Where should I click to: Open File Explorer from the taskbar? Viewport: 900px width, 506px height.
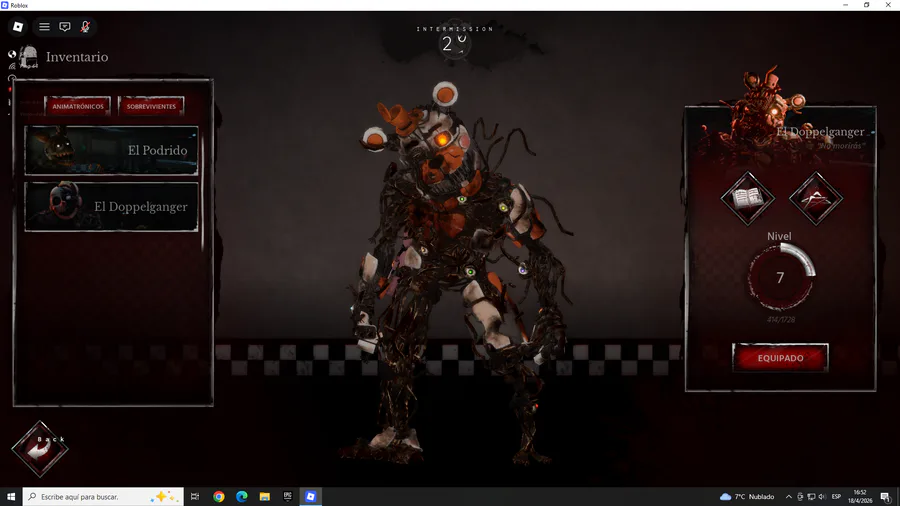pyautogui.click(x=265, y=496)
